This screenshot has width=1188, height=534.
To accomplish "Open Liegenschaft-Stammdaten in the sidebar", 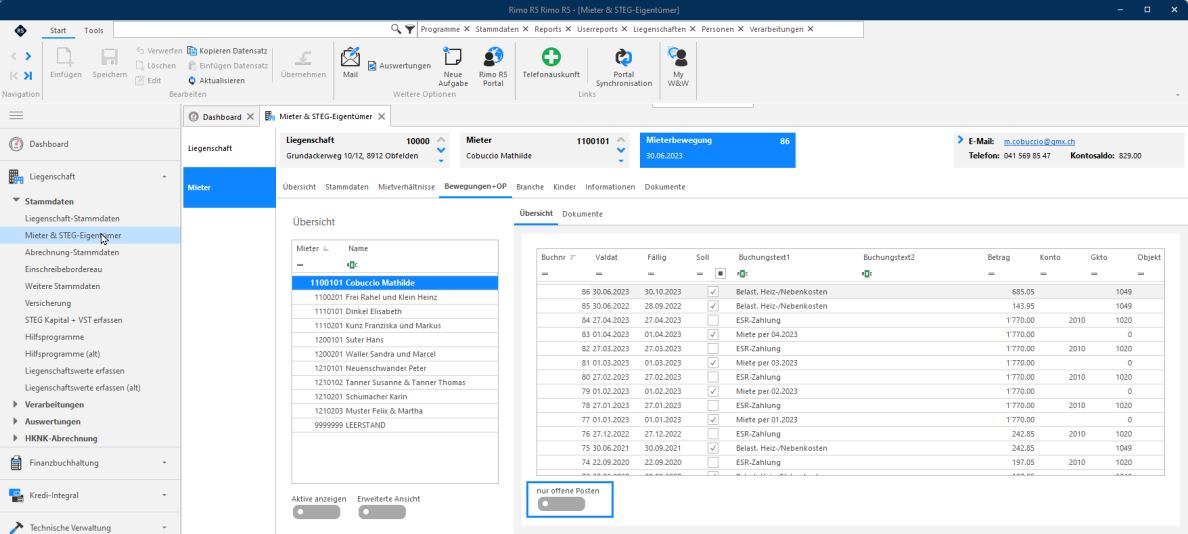I will [x=73, y=219].
